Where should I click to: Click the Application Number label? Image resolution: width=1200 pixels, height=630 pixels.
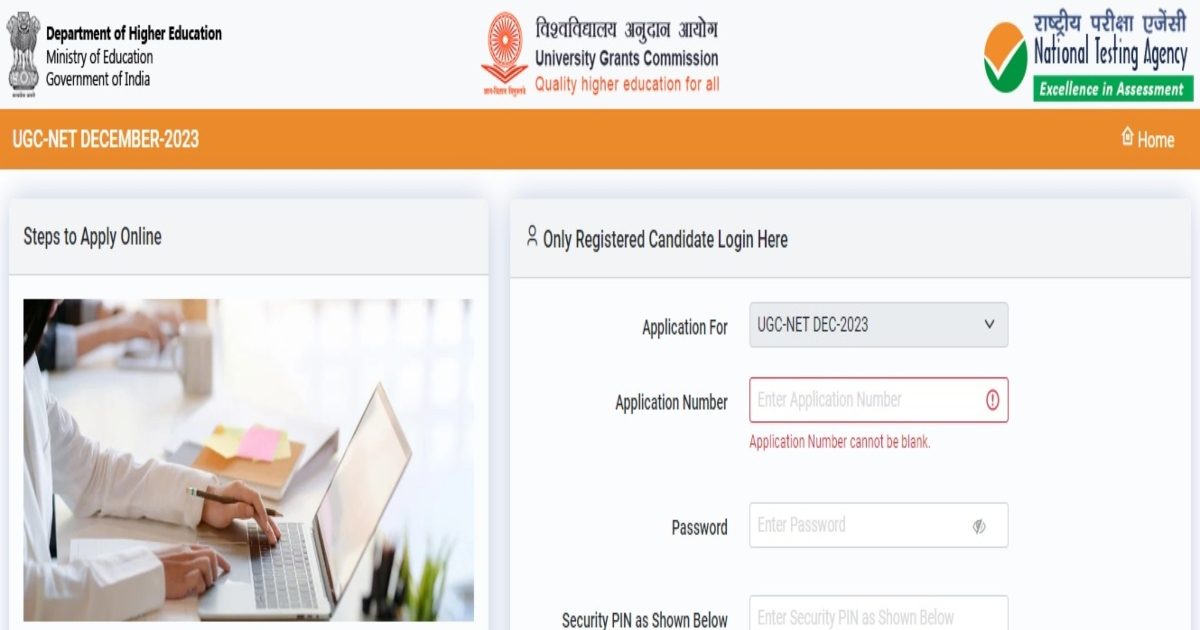click(671, 403)
